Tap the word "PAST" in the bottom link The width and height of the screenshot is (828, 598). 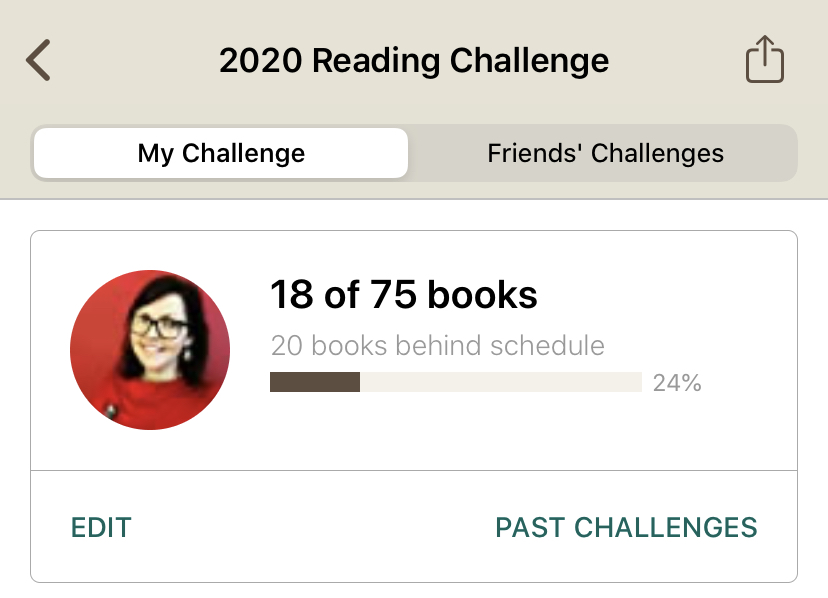[x=527, y=527]
